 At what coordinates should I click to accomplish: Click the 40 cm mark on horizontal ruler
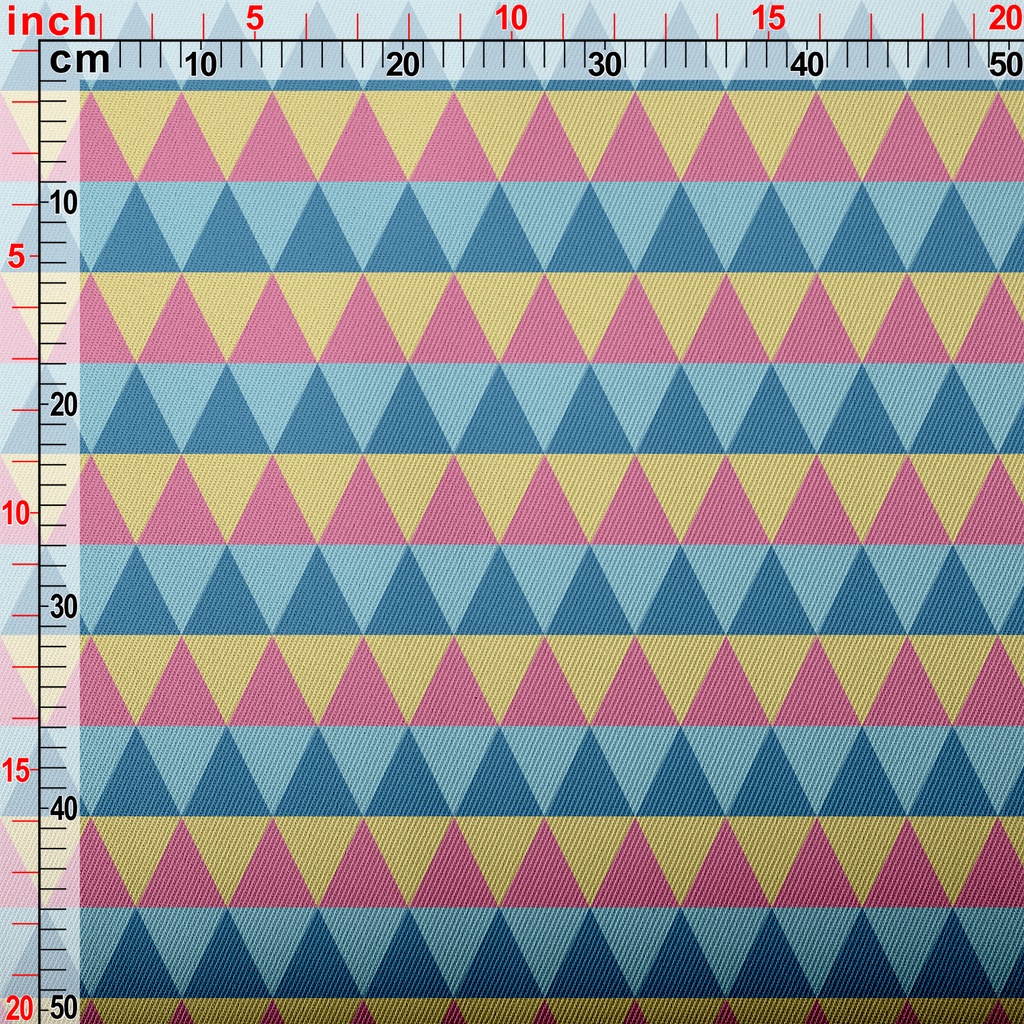pyautogui.click(x=807, y=65)
